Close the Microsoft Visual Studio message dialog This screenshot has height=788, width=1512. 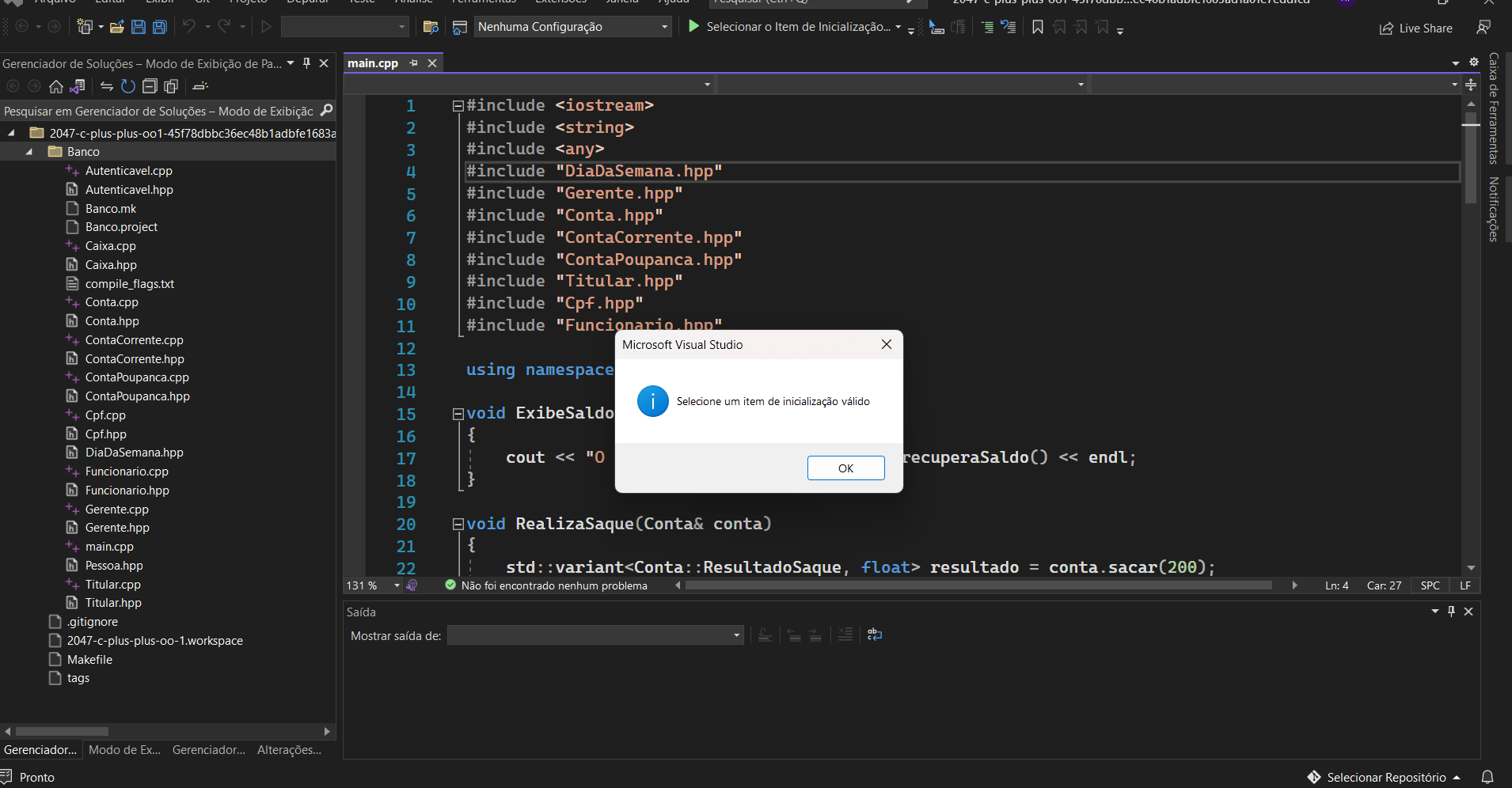(x=886, y=344)
